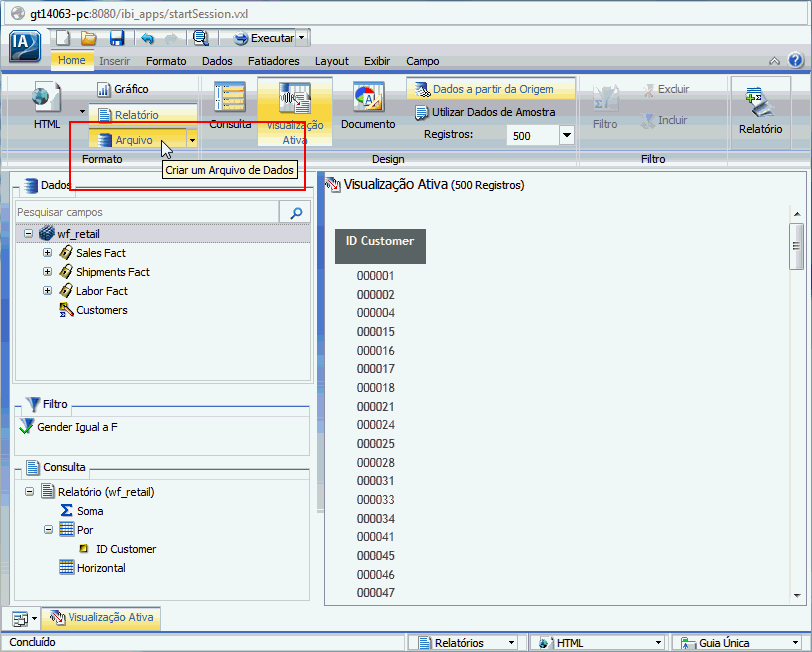Image resolution: width=812 pixels, height=652 pixels.
Task: Open the Exibir ribbon tab
Action: click(x=376, y=61)
